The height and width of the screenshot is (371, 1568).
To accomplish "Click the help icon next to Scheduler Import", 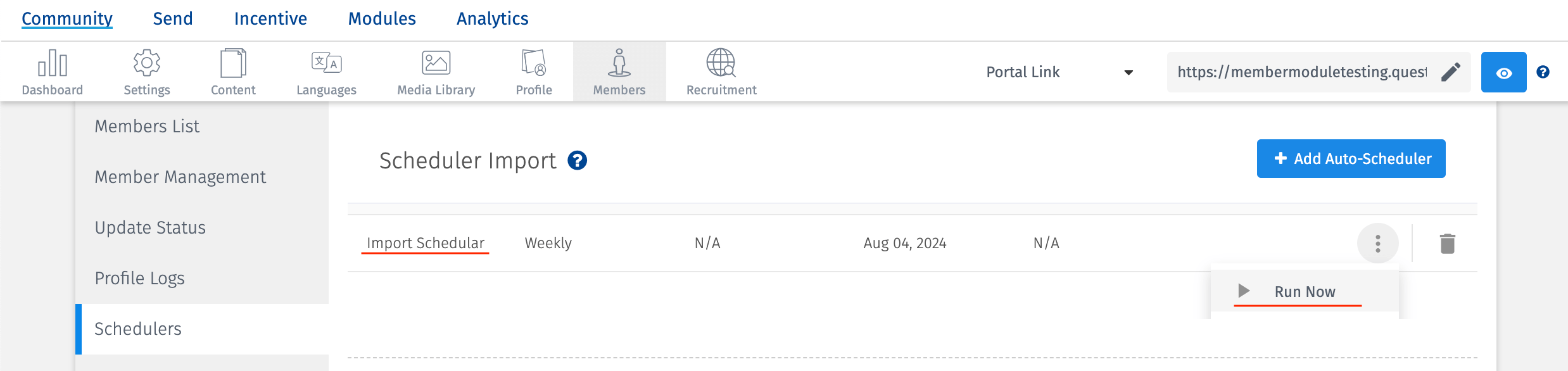I will [x=577, y=161].
